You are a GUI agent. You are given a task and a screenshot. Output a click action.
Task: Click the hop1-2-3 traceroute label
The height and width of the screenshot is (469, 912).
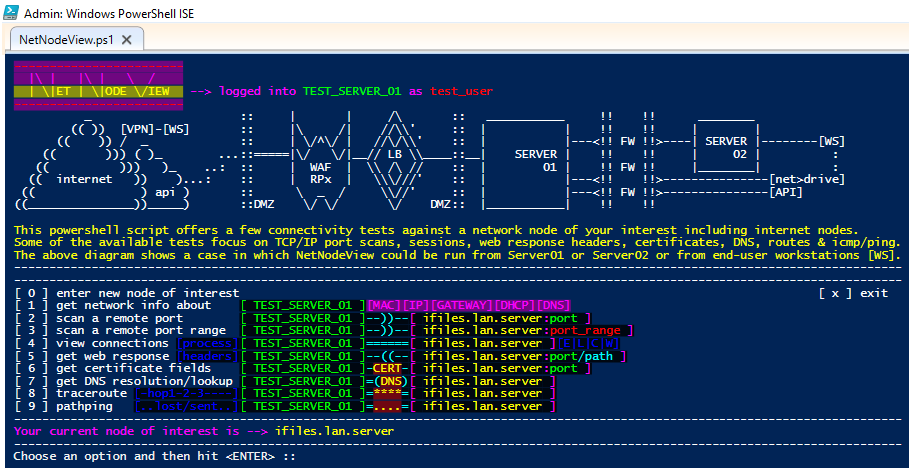click(x=186, y=393)
